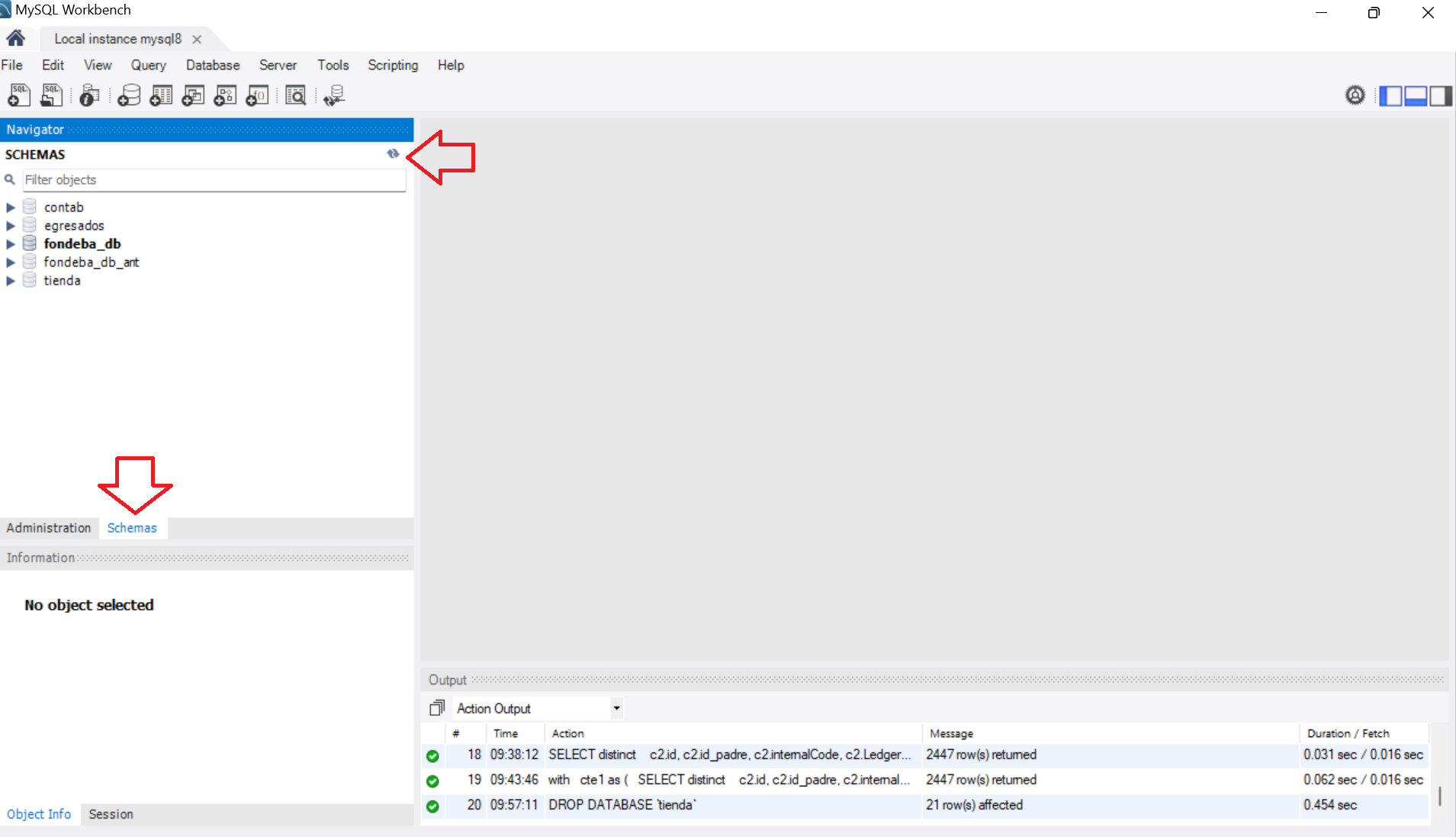Click the tienda database icon
Image resolution: width=1456 pixels, height=837 pixels.
pos(30,280)
